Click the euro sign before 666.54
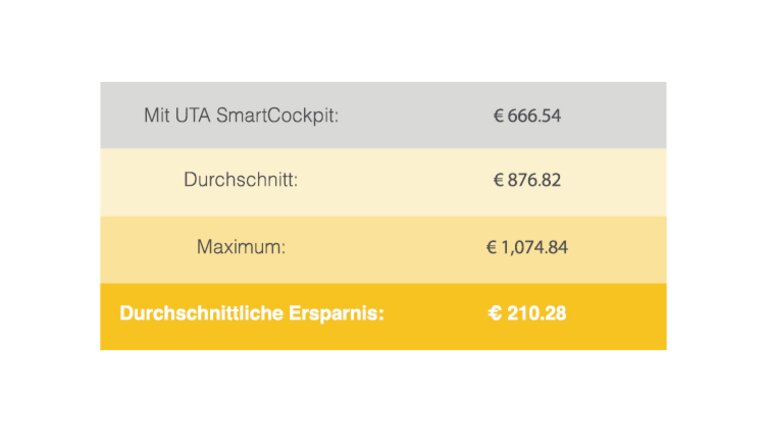The height and width of the screenshot is (432, 768). coord(498,116)
